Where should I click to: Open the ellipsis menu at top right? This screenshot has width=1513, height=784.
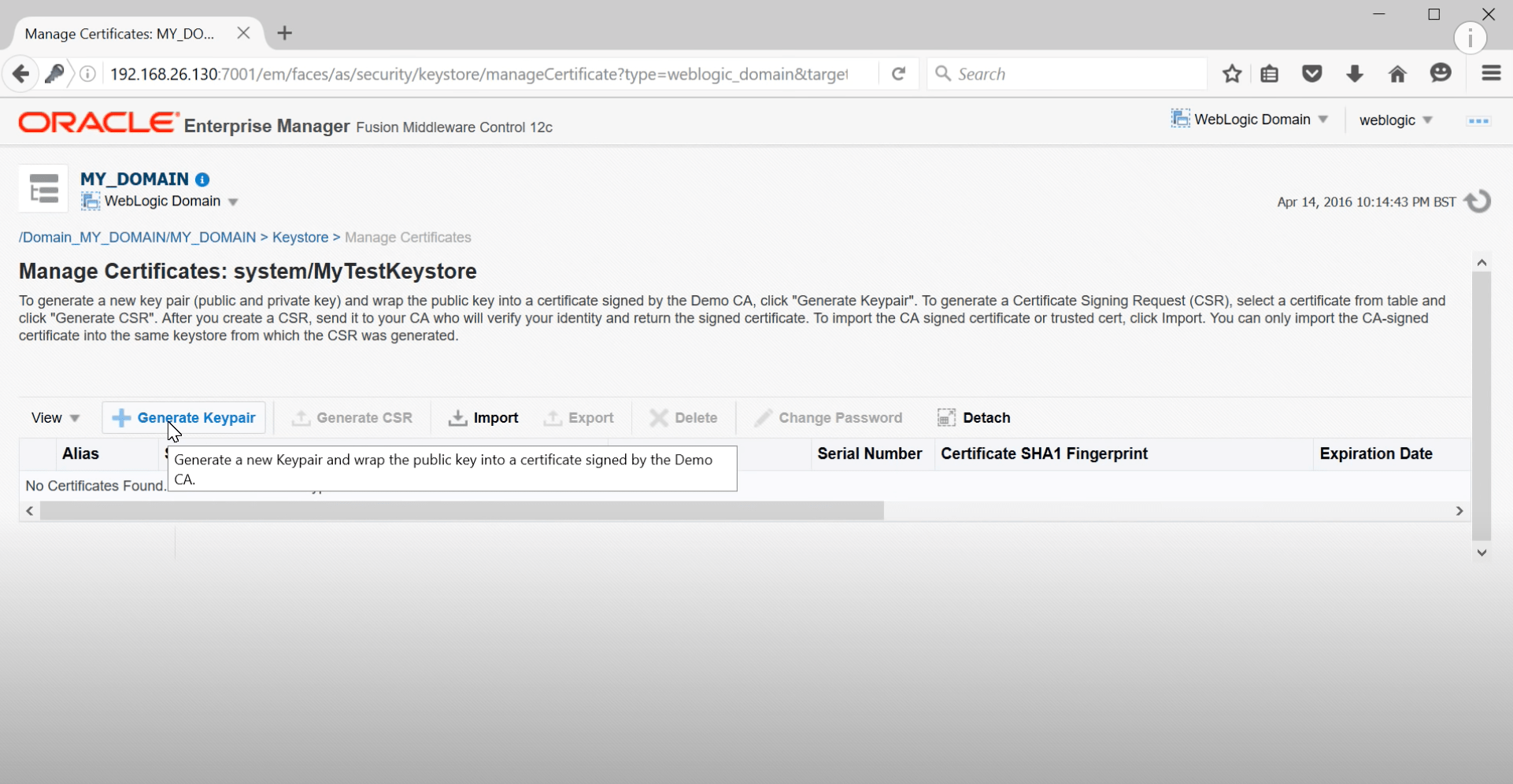click(x=1478, y=120)
